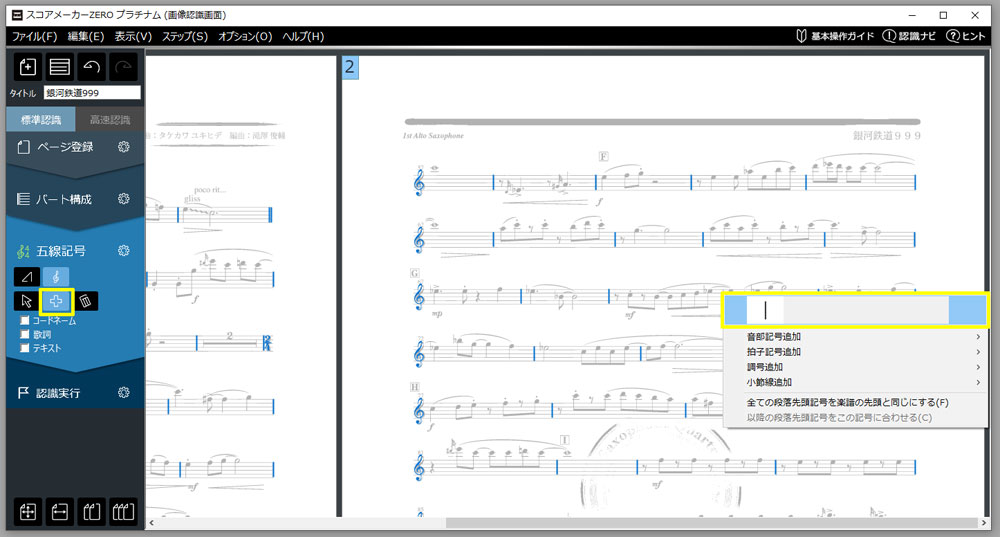Open the ヘルプ(H) menu
The height and width of the screenshot is (537, 1000).
tap(304, 36)
